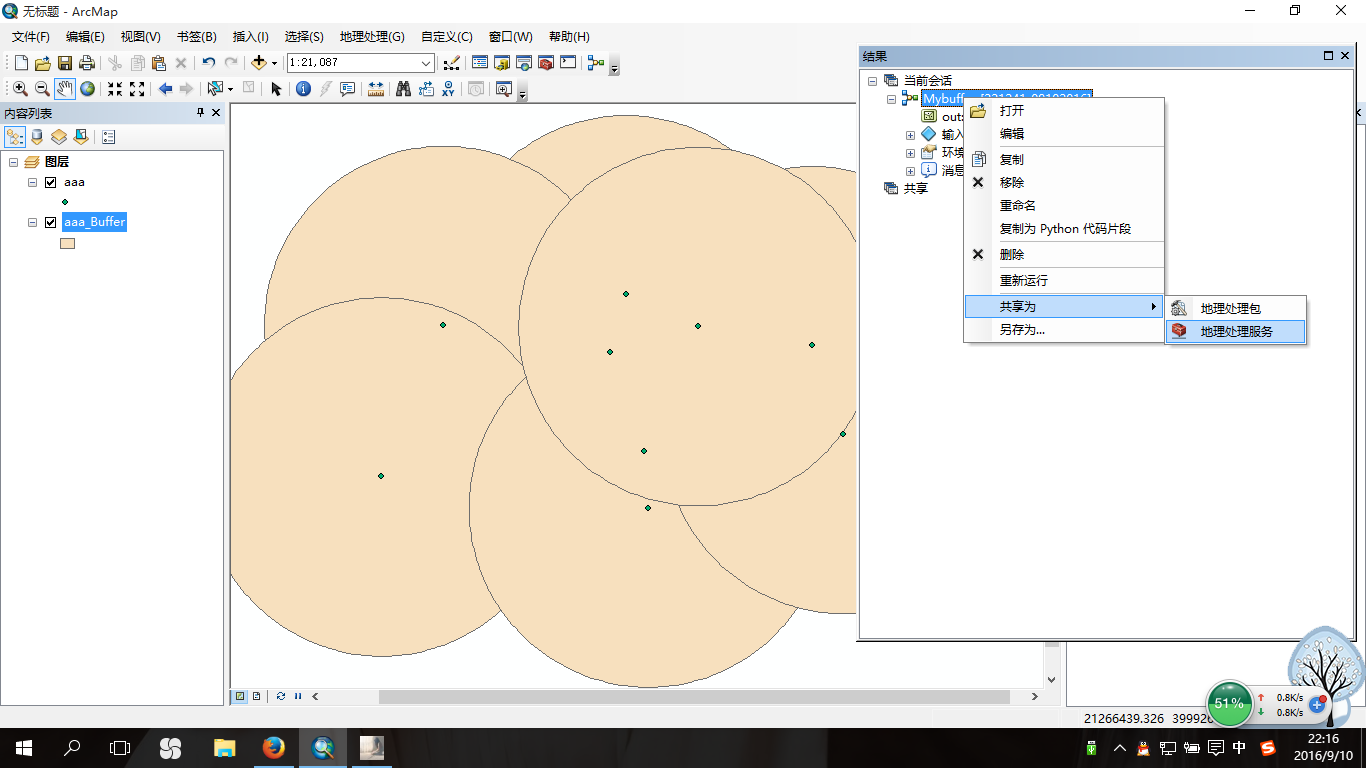The width and height of the screenshot is (1366, 768).
Task: Click the Undo arrow icon
Action: 208,62
